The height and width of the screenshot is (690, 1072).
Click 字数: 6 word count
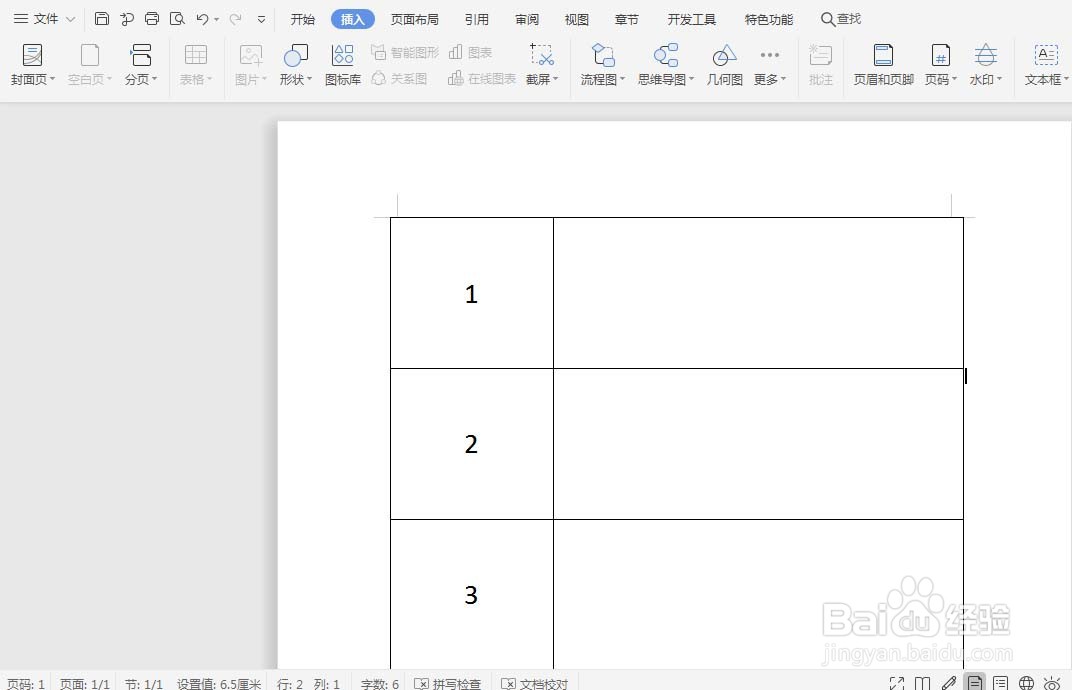379,683
